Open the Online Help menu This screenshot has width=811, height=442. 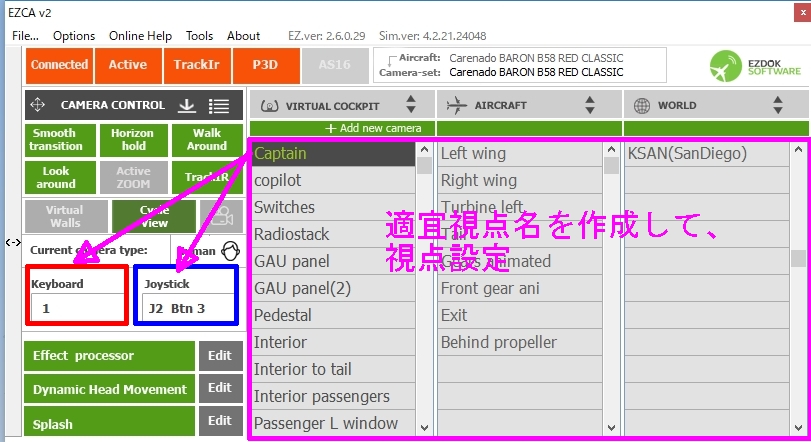[x=140, y=36]
